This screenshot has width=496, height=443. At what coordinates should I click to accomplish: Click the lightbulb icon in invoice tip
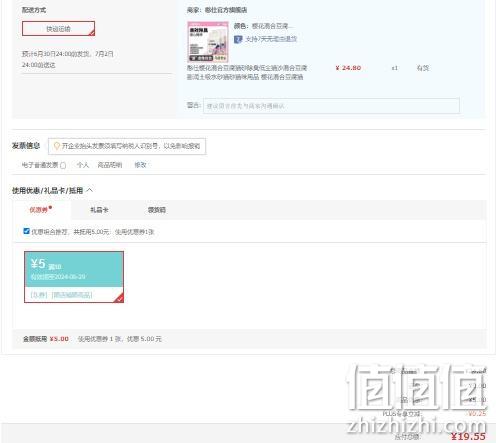click(x=57, y=146)
